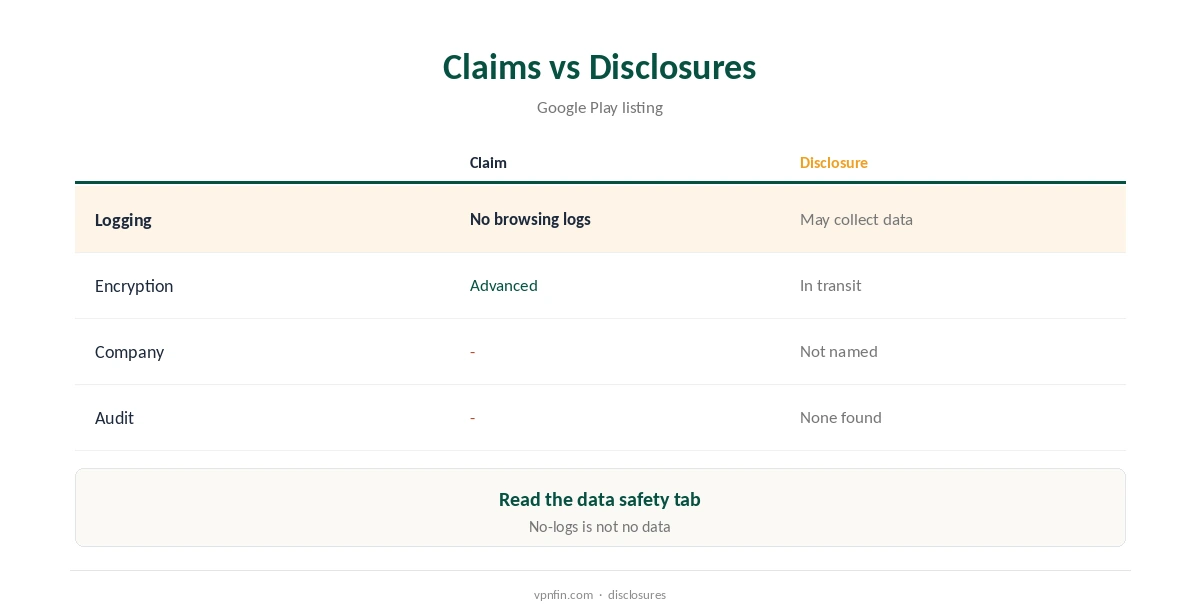Click the dash in the Audit claim cell

click(x=472, y=418)
